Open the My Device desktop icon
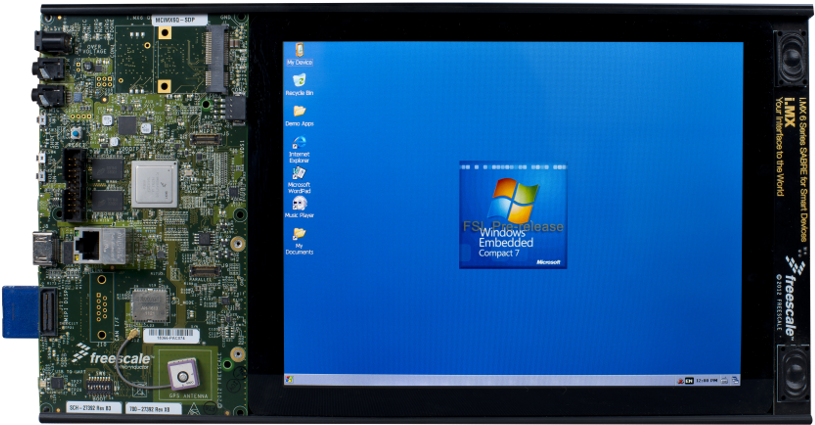The image size is (815, 425). coord(300,54)
